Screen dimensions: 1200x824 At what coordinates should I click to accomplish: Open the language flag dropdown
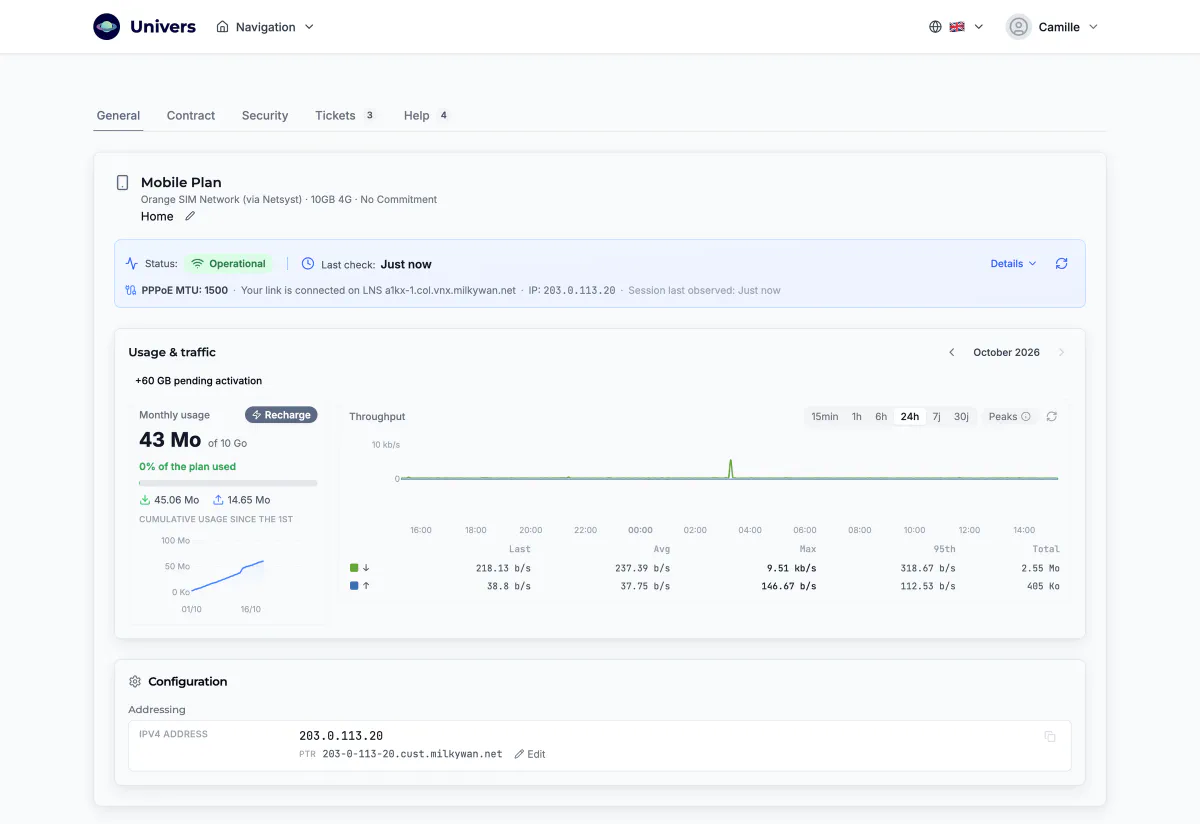click(966, 27)
